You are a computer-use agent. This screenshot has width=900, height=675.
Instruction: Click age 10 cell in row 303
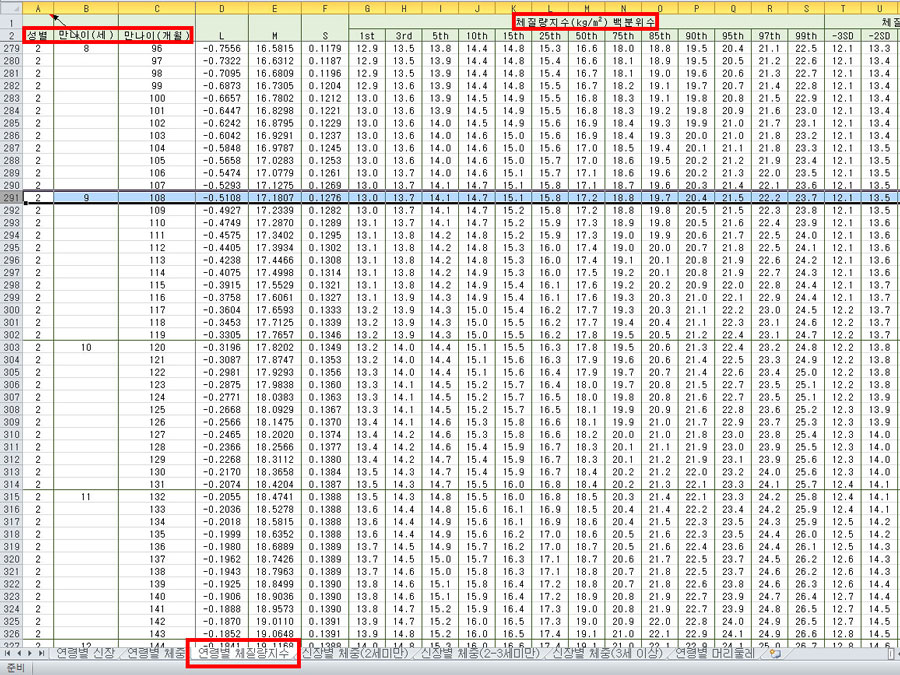(86, 347)
